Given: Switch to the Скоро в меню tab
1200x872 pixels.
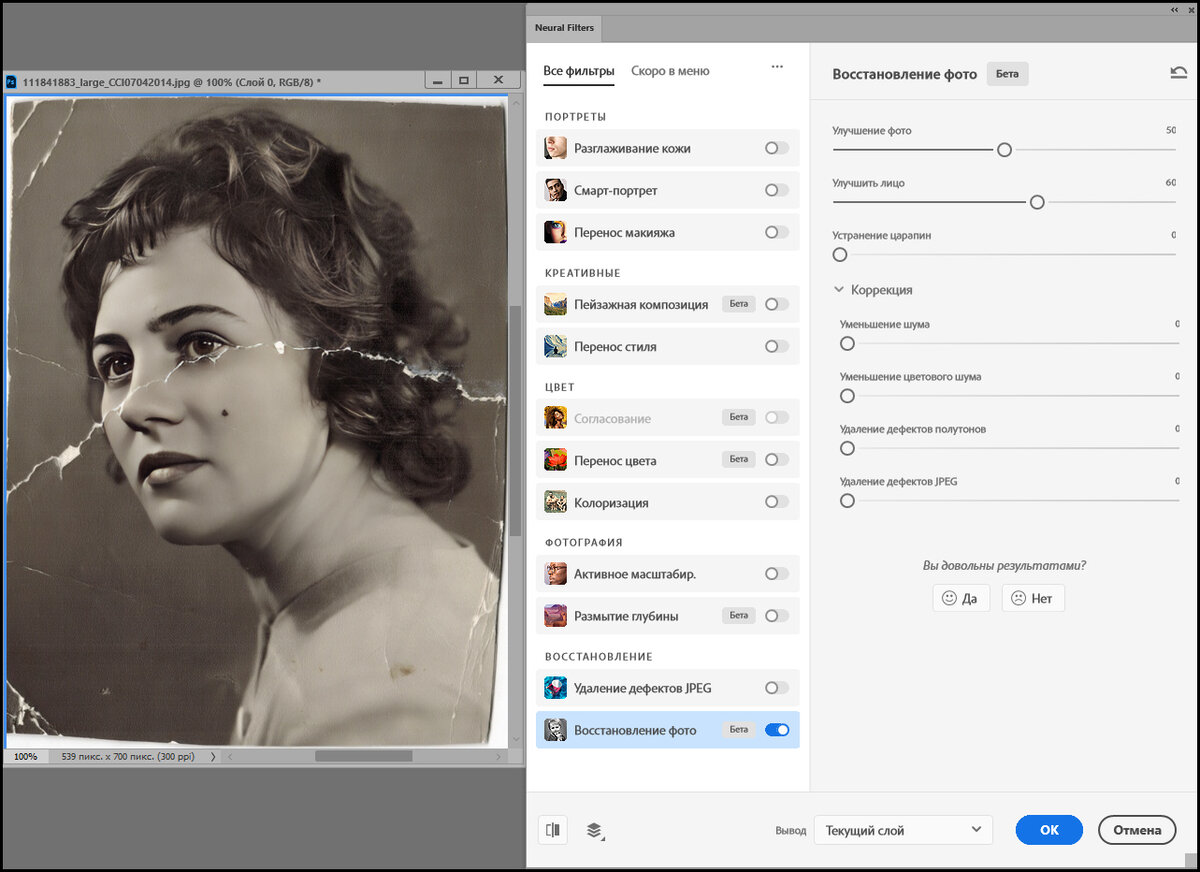Looking at the screenshot, I should (670, 71).
